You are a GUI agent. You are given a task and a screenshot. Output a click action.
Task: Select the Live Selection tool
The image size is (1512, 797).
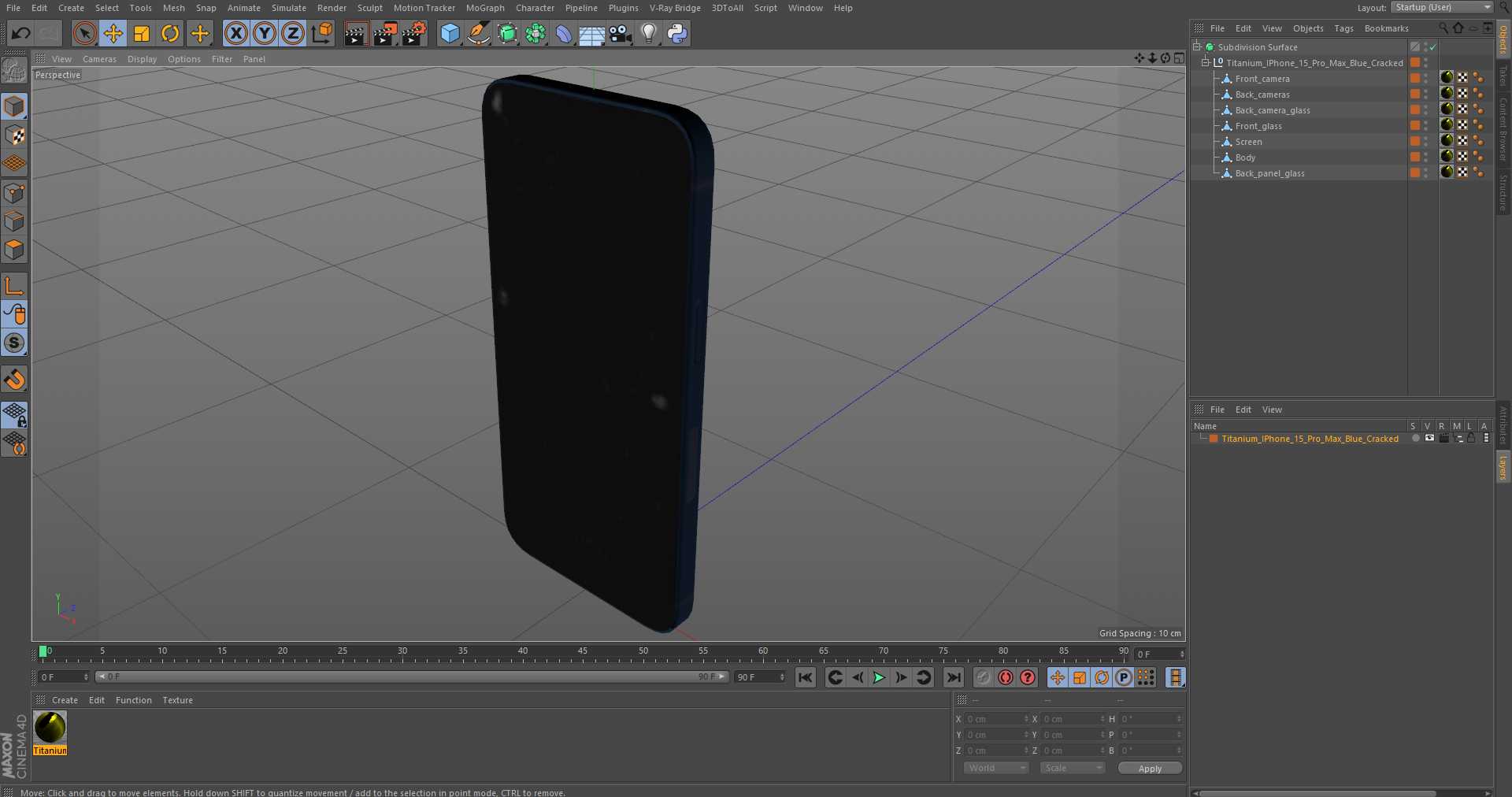click(x=84, y=33)
